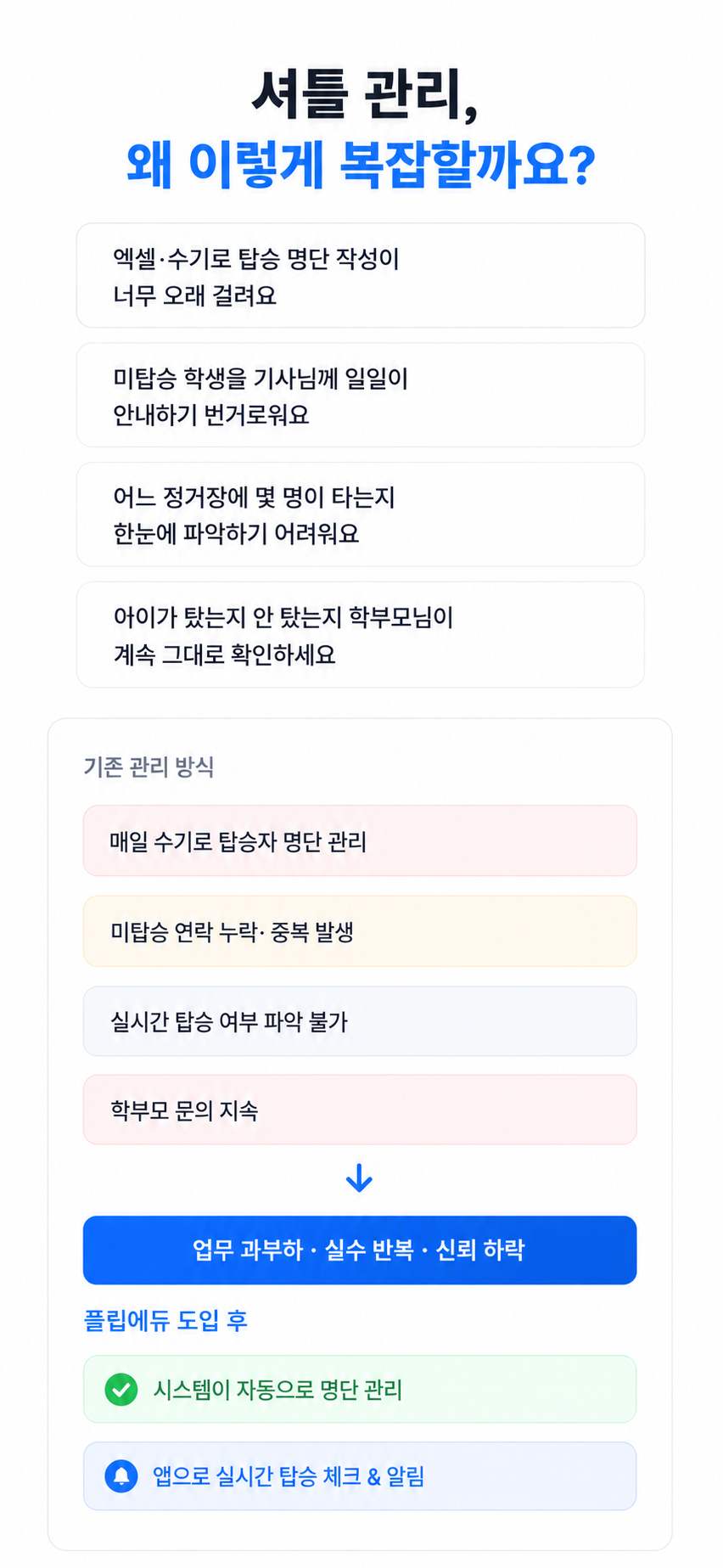The height and width of the screenshot is (1568, 723).
Task: Click 앱으로 실시간 탑승 체크 & 알림 item
Action: point(360,1476)
